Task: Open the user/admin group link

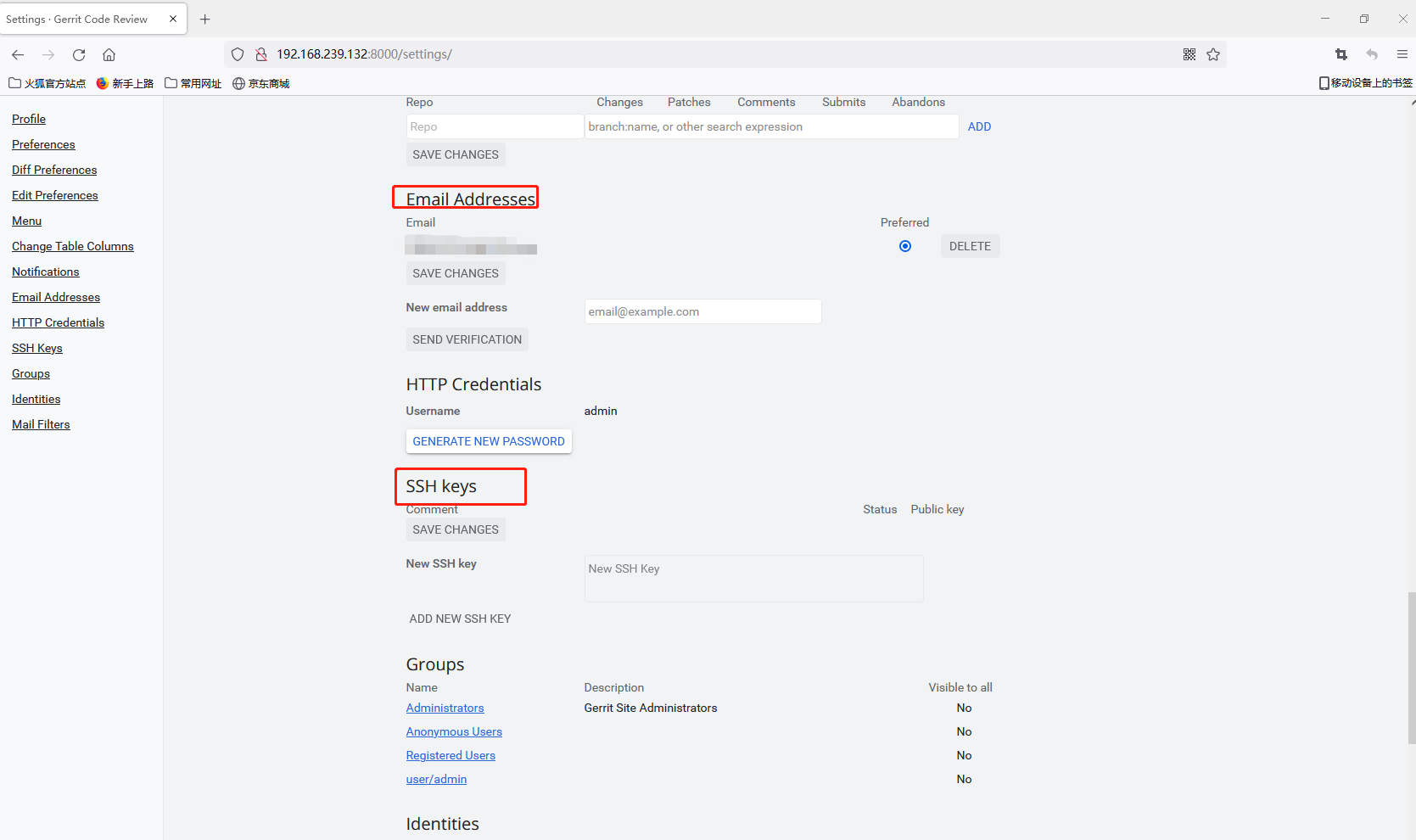Action: [436, 779]
